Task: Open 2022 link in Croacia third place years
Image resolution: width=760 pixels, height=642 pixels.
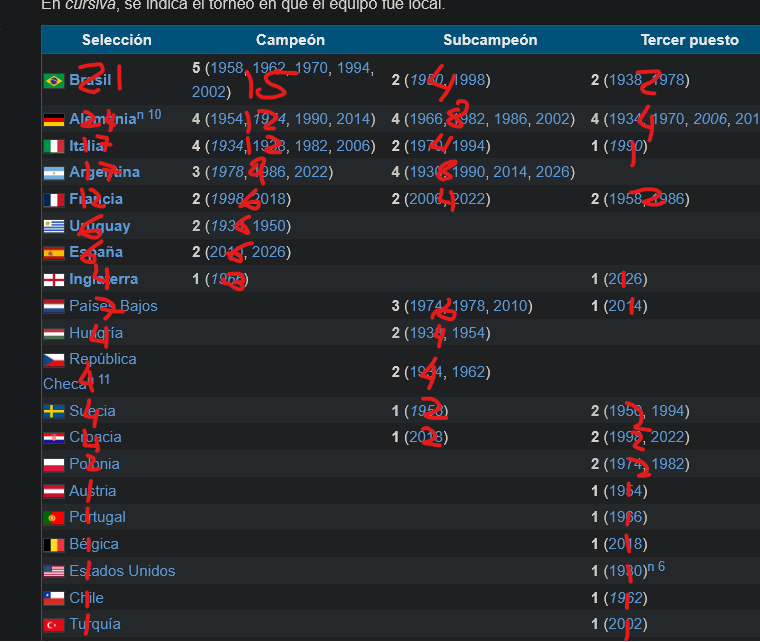Action: point(667,437)
